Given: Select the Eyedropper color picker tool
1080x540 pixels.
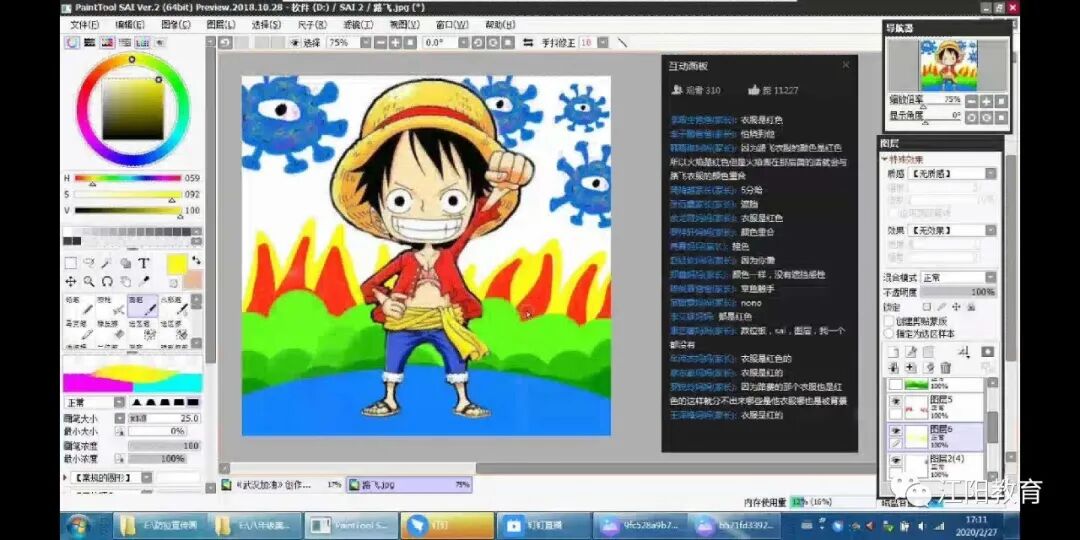Looking at the screenshot, I should tap(144, 282).
